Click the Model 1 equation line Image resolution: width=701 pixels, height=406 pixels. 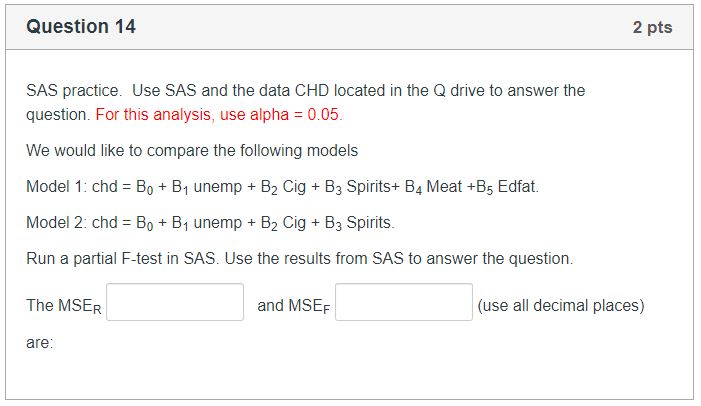pos(283,186)
